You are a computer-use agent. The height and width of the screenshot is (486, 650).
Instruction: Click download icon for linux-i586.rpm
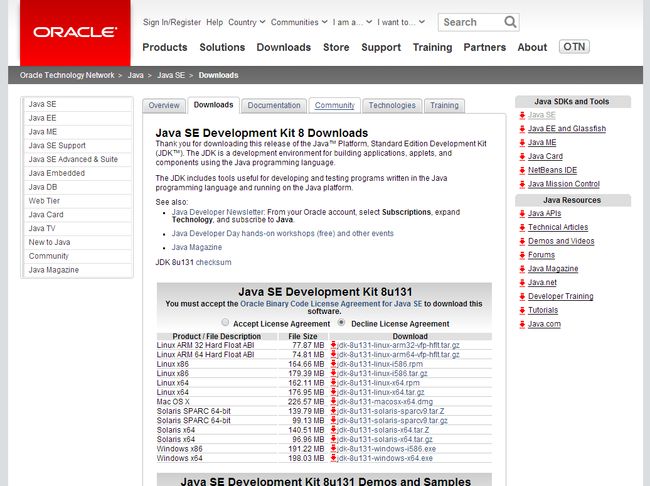333,364
